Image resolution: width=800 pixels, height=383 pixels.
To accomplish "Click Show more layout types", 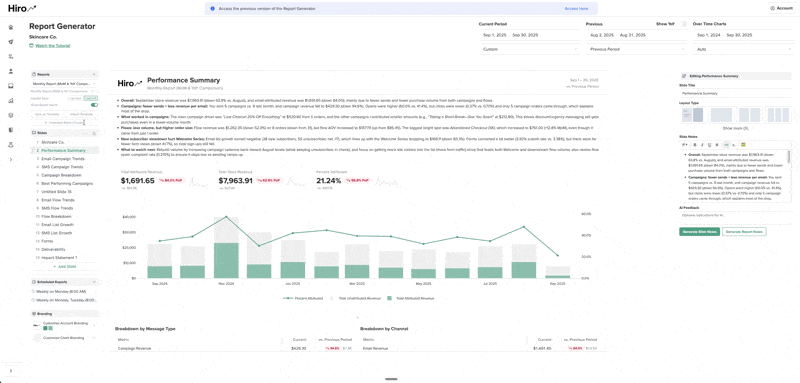I will coord(736,129).
